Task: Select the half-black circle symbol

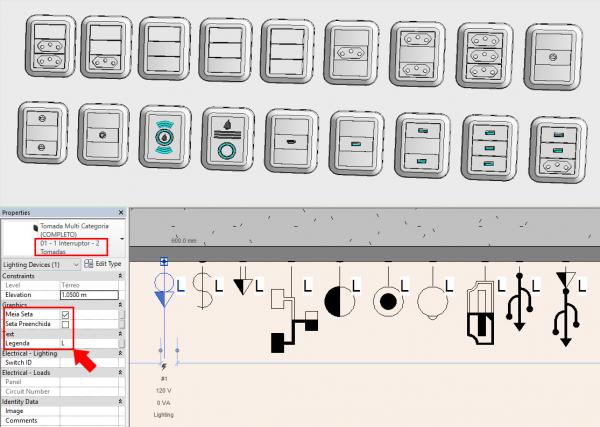Action: pos(339,302)
